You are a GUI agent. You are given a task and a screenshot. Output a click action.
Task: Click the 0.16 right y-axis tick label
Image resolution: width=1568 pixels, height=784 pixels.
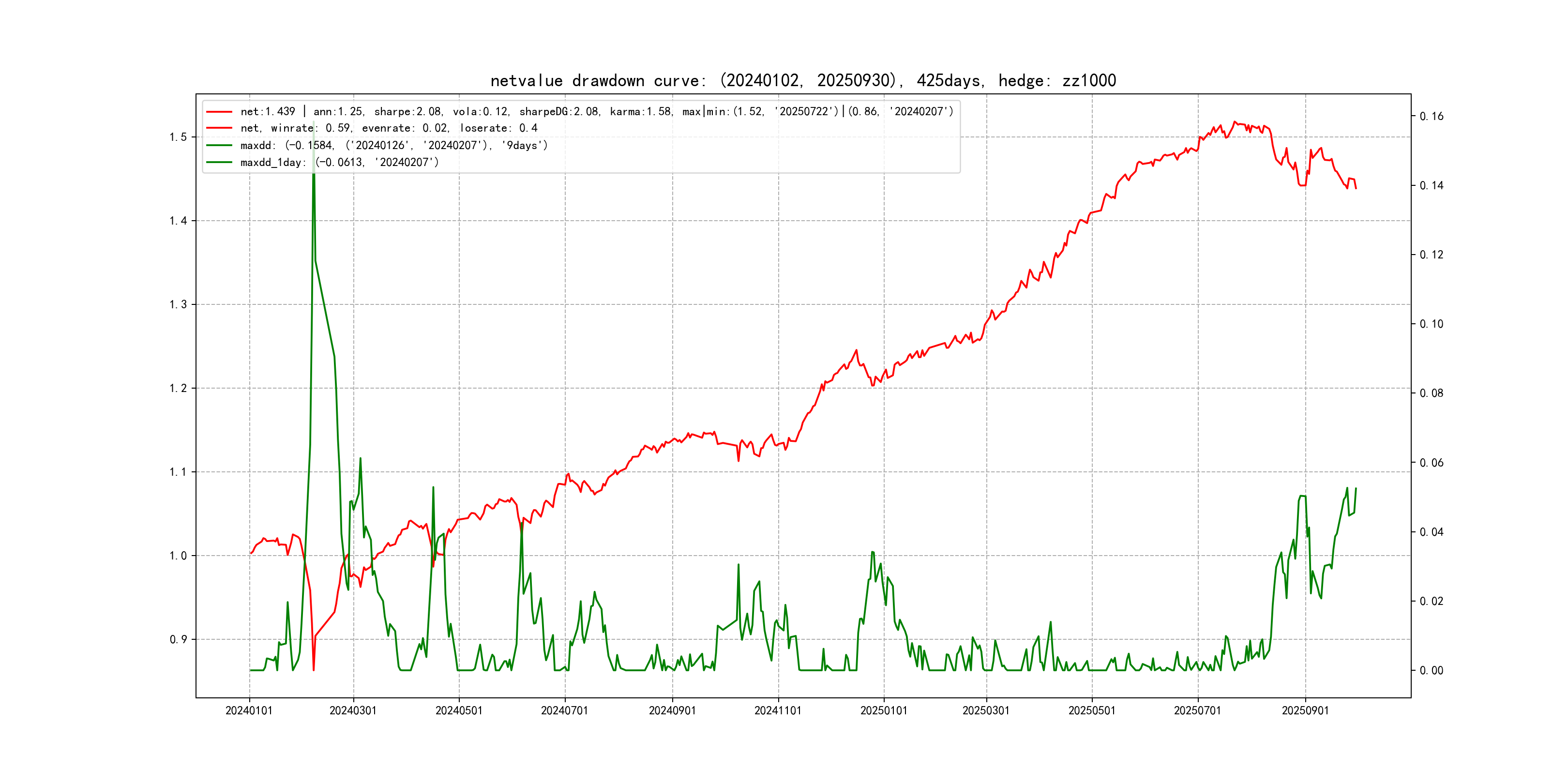tap(1431, 116)
